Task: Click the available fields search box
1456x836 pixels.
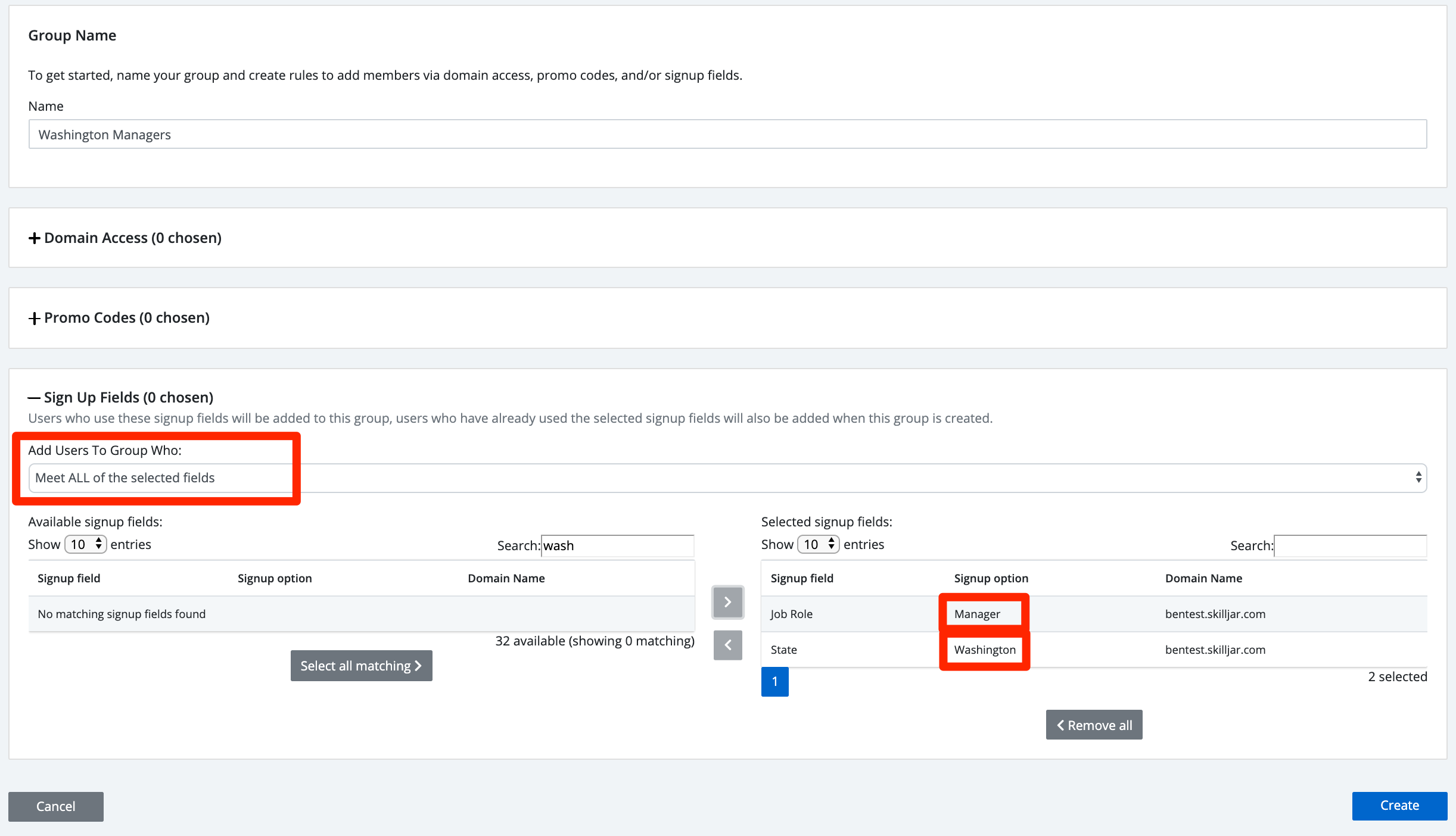Action: point(617,545)
